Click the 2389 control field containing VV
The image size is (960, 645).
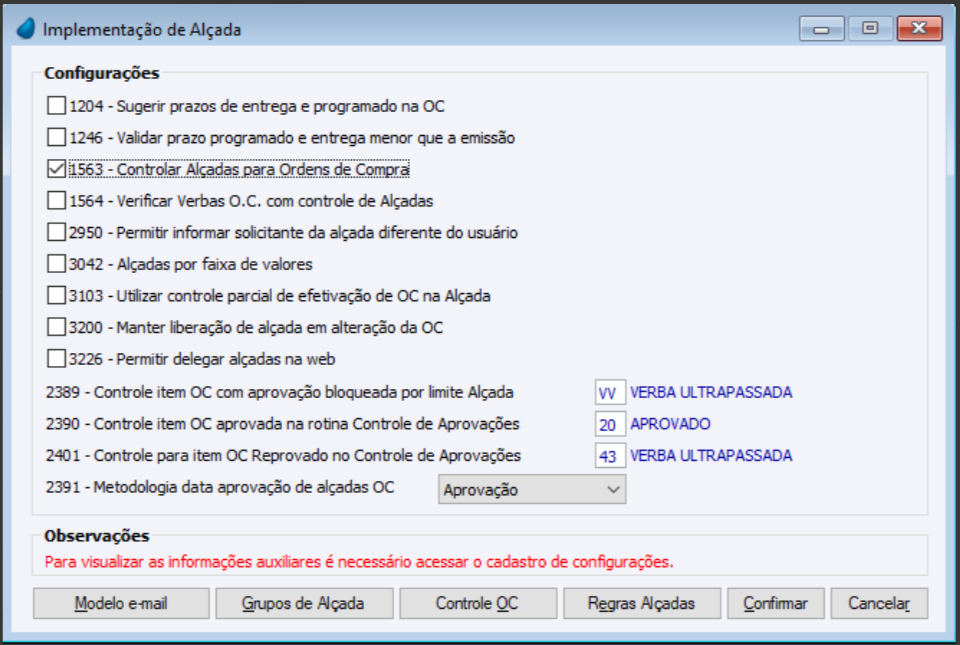pos(609,393)
